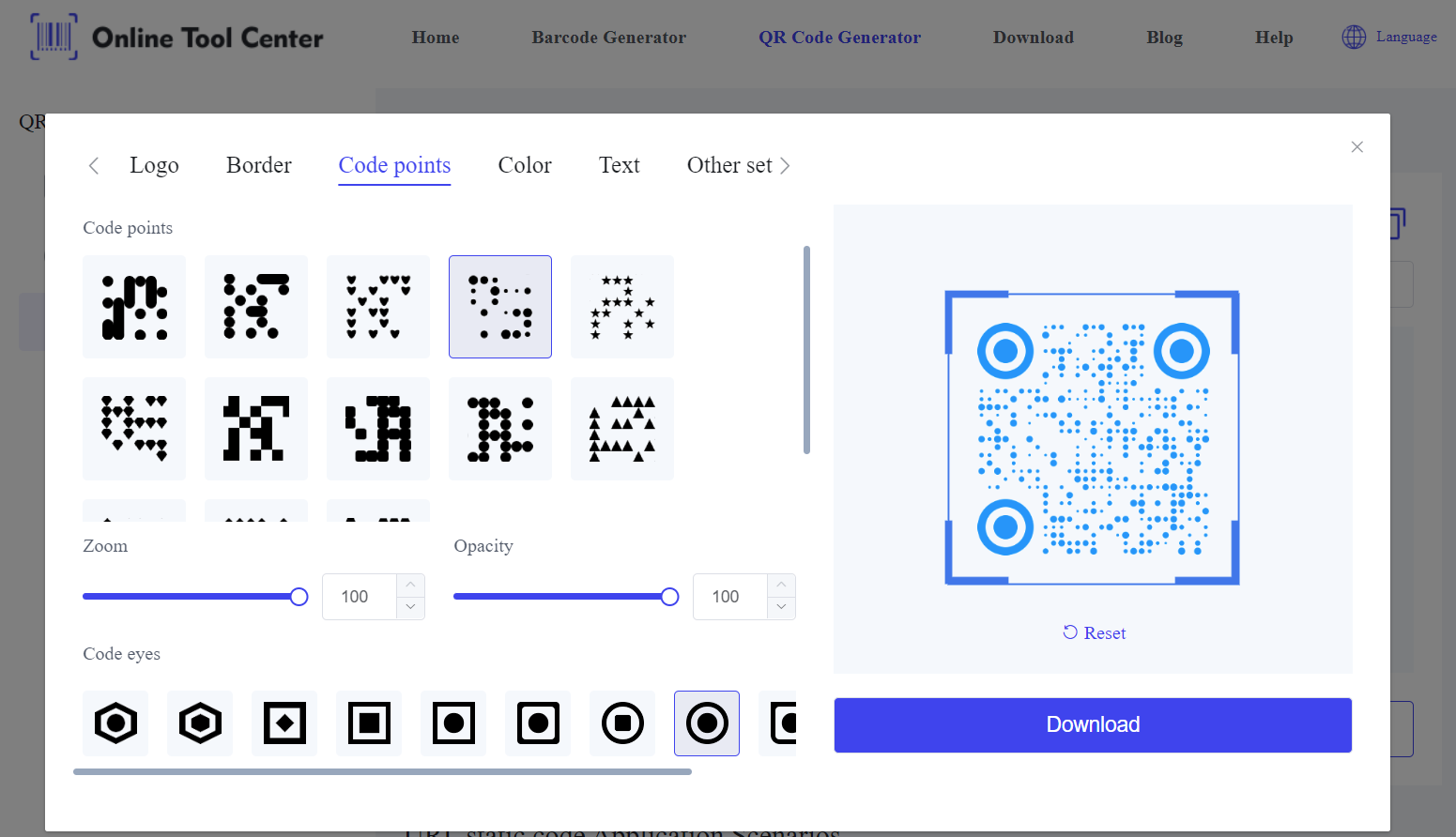Choose the triangles code point pattern

click(622, 429)
